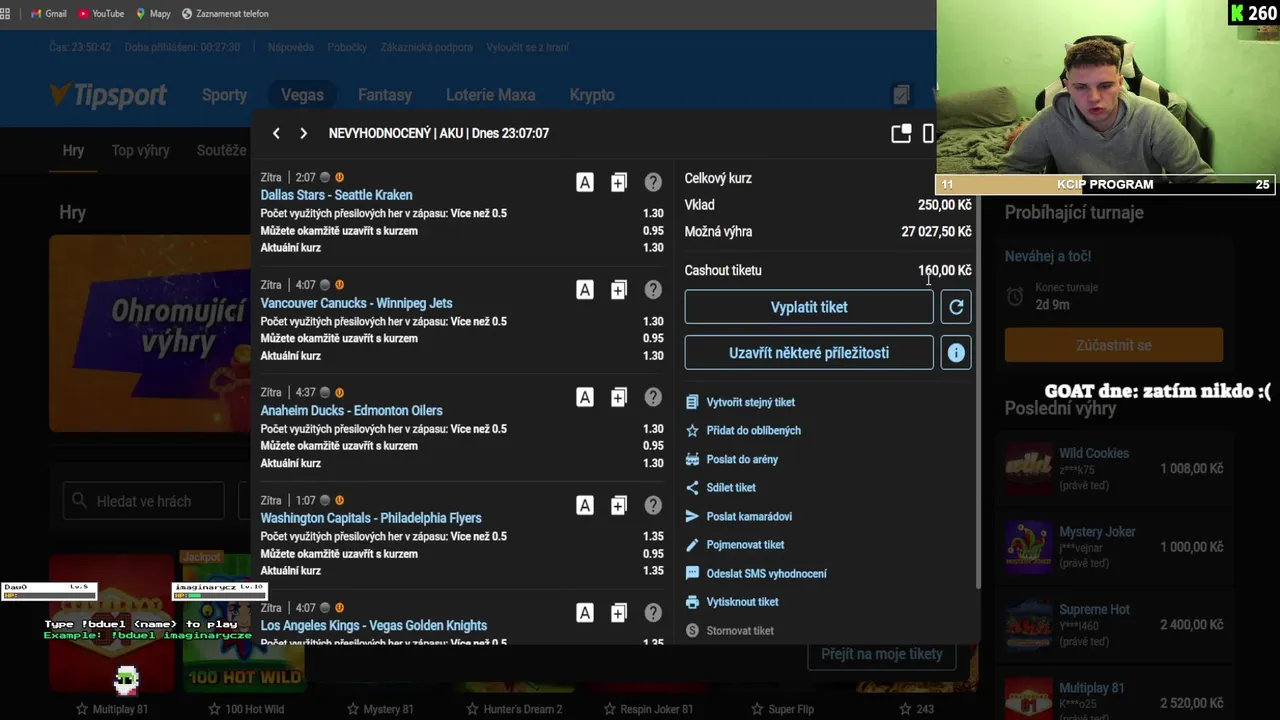Click the Zákaznická podpora header link
1280x720 pixels.
pyautogui.click(x=426, y=47)
